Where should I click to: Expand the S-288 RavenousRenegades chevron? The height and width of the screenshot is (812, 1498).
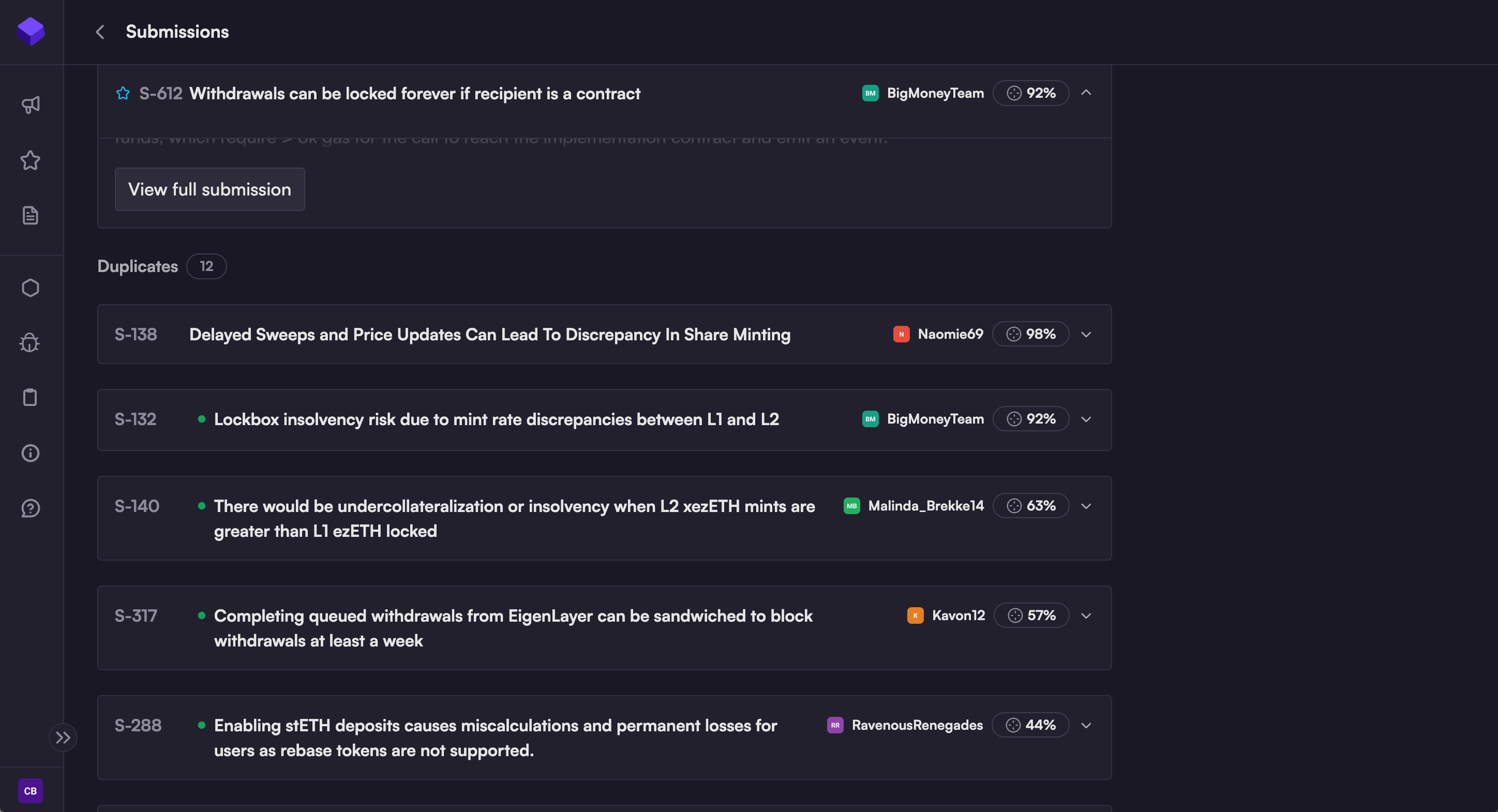pos(1086,726)
